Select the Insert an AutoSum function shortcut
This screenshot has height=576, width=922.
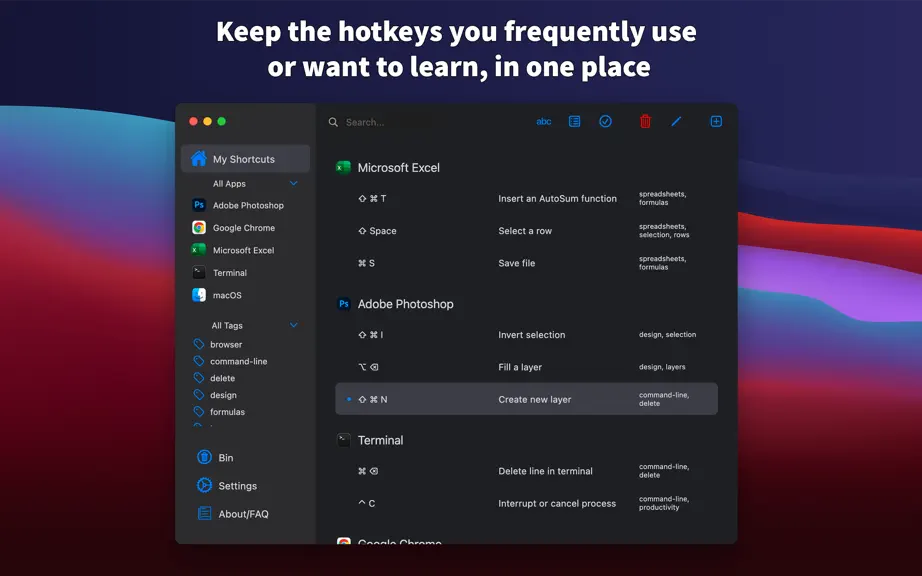(526, 199)
